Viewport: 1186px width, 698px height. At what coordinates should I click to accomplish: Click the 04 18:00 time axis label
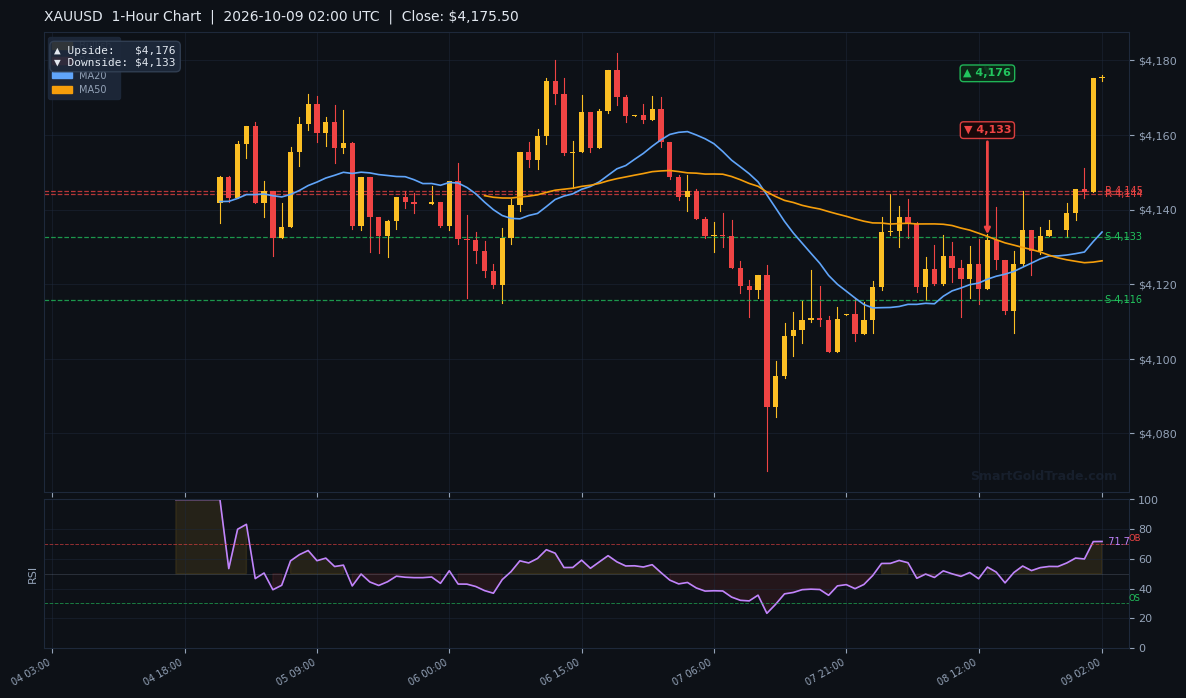pyautogui.click(x=164, y=671)
